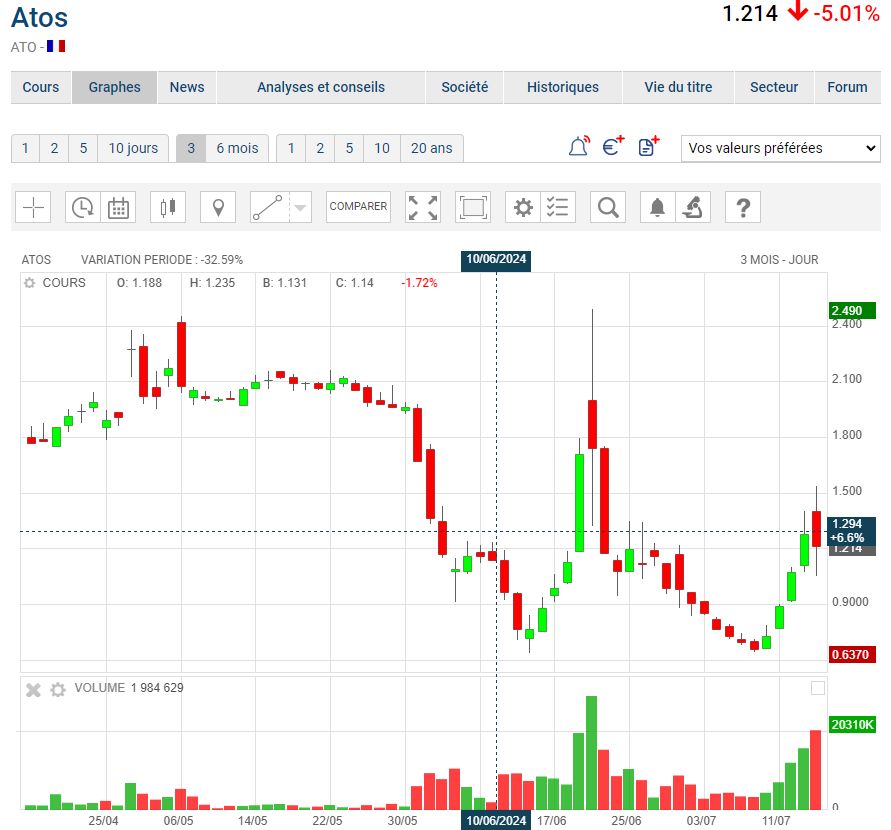Click the -5.01% change value
The height and width of the screenshot is (830, 891).
pos(847,13)
